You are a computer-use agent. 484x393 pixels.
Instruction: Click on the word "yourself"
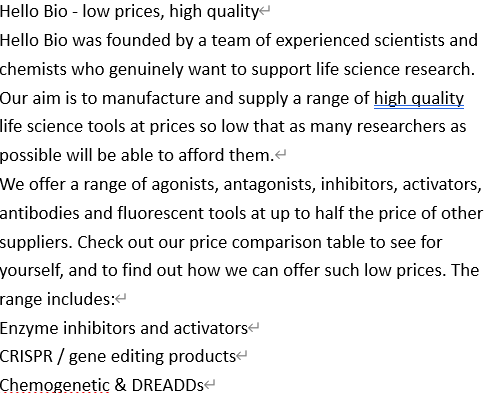(x=31, y=271)
